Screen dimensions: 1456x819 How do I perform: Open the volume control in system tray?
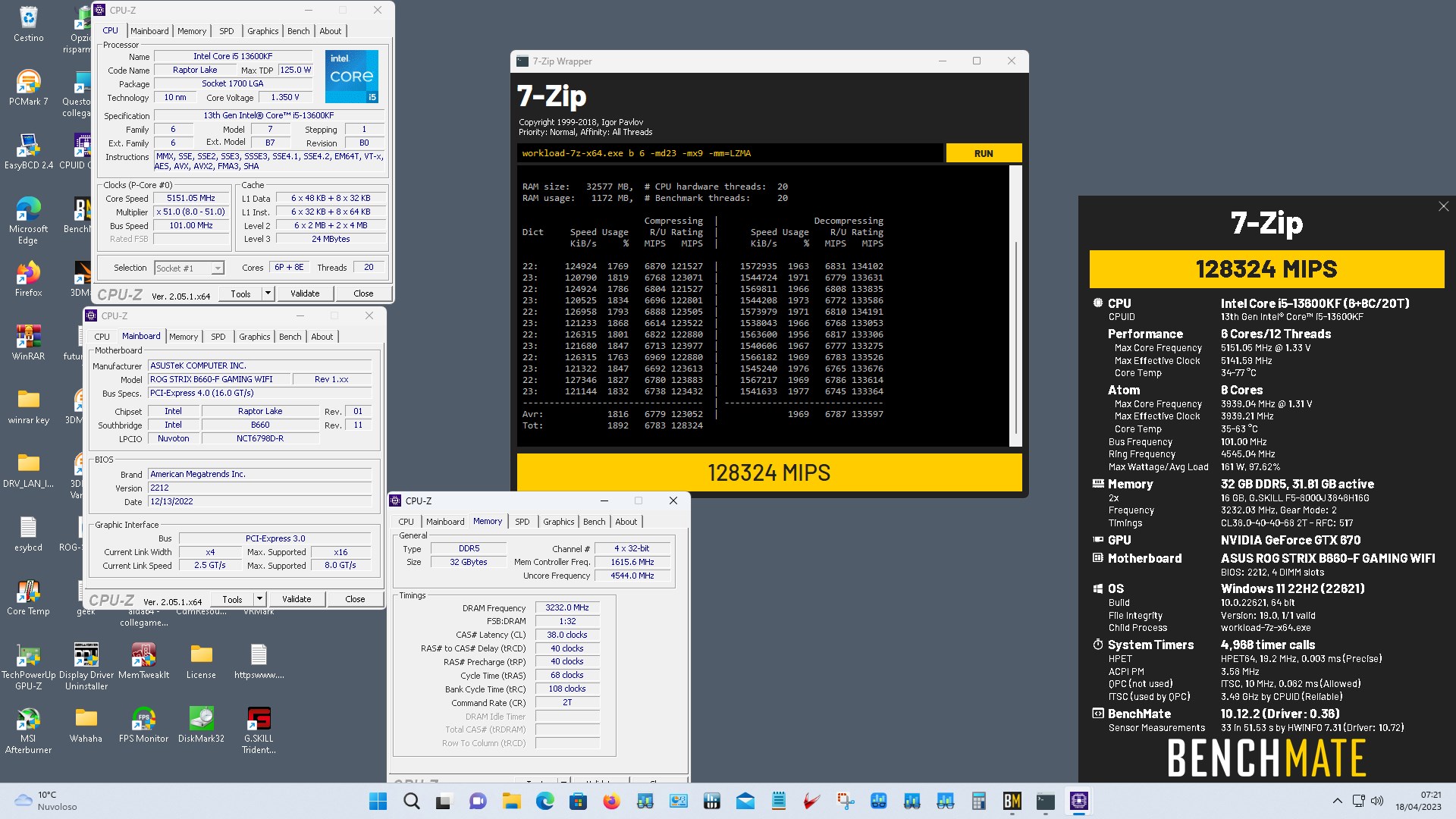pos(1377,801)
